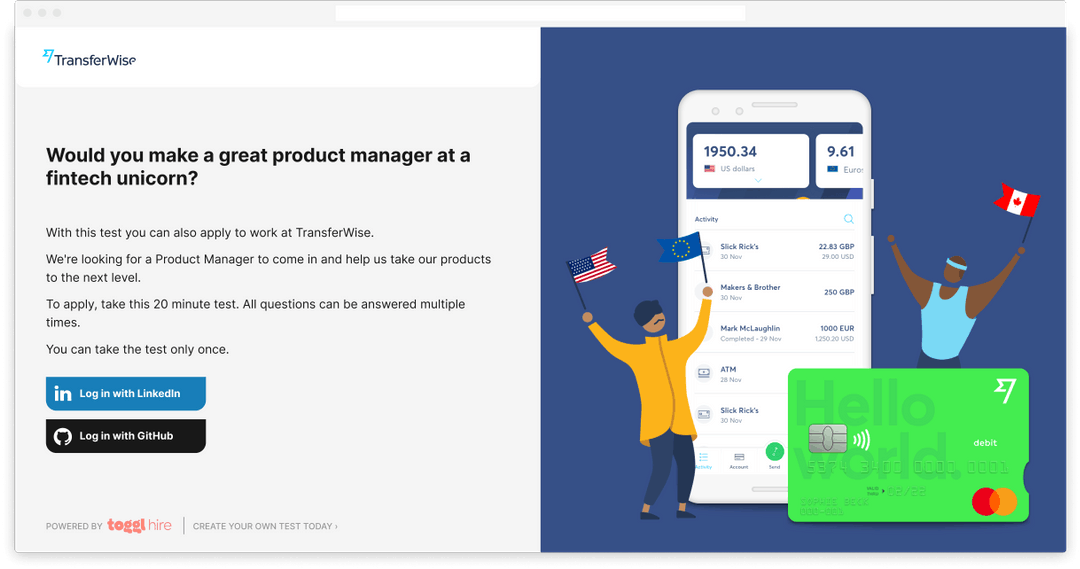
Task: Click the green Send button in phone
Action: point(775,453)
